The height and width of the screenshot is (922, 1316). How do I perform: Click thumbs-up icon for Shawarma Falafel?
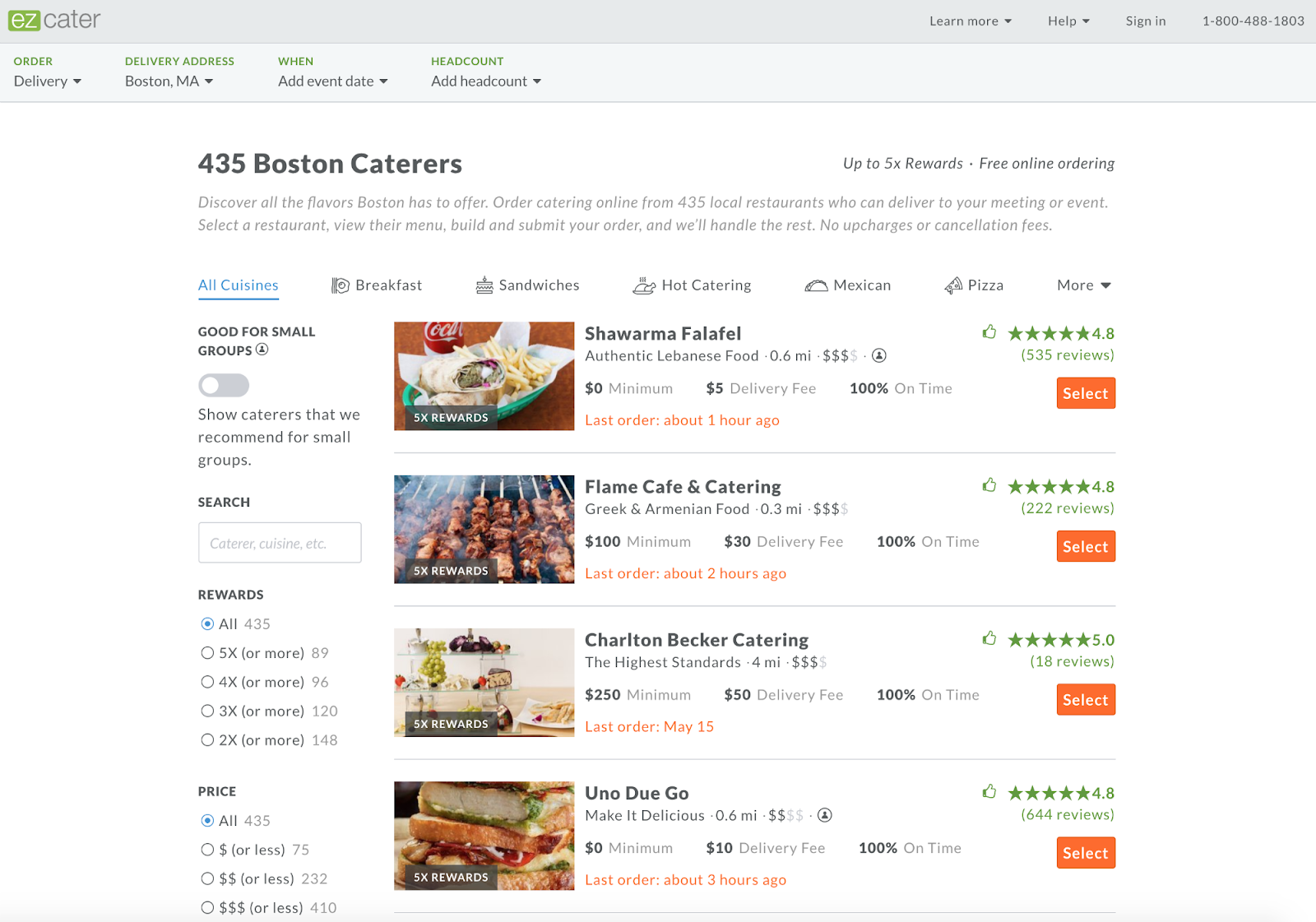tap(989, 332)
